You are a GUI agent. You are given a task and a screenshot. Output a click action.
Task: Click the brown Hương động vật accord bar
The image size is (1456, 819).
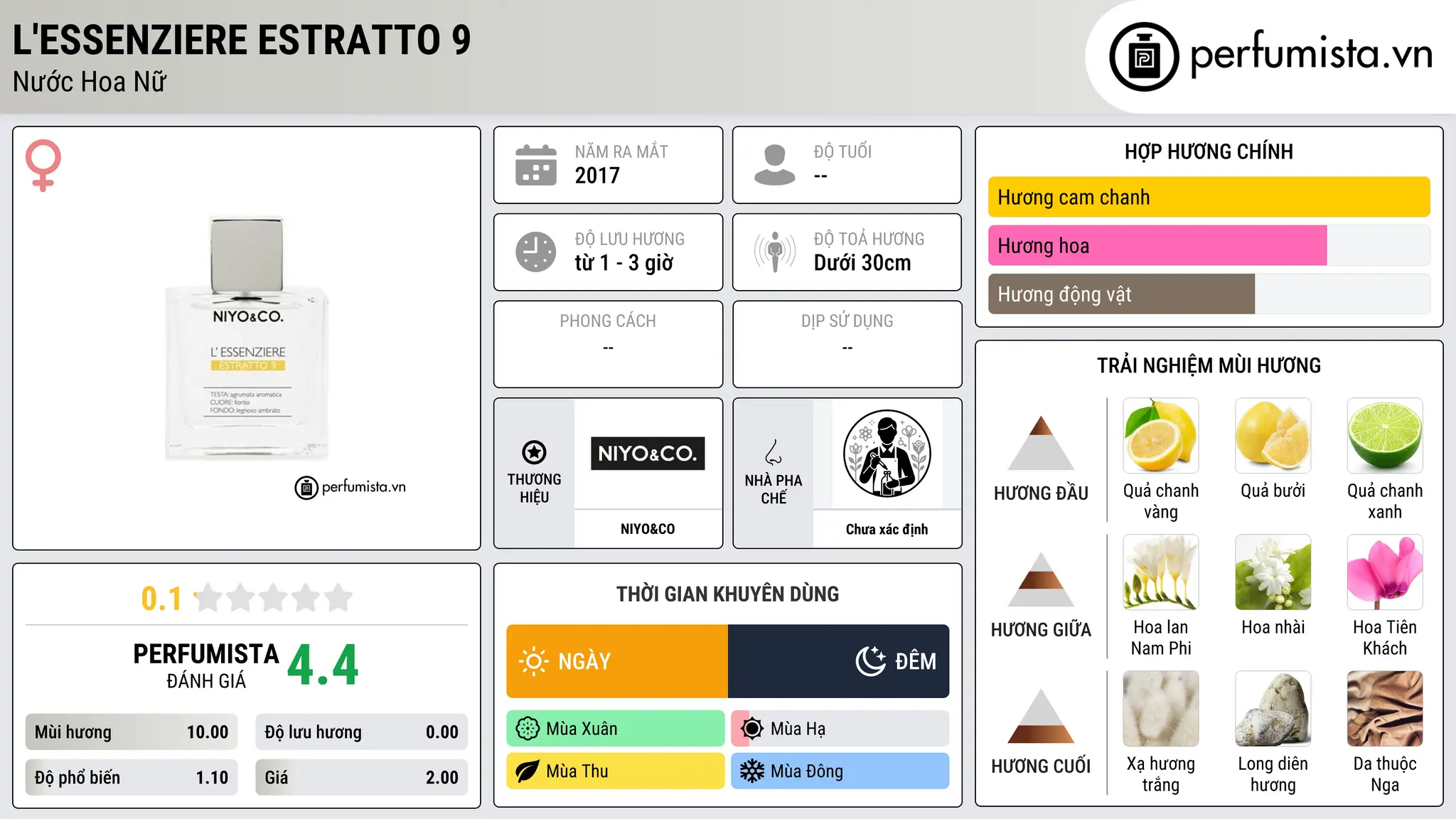click(1122, 294)
